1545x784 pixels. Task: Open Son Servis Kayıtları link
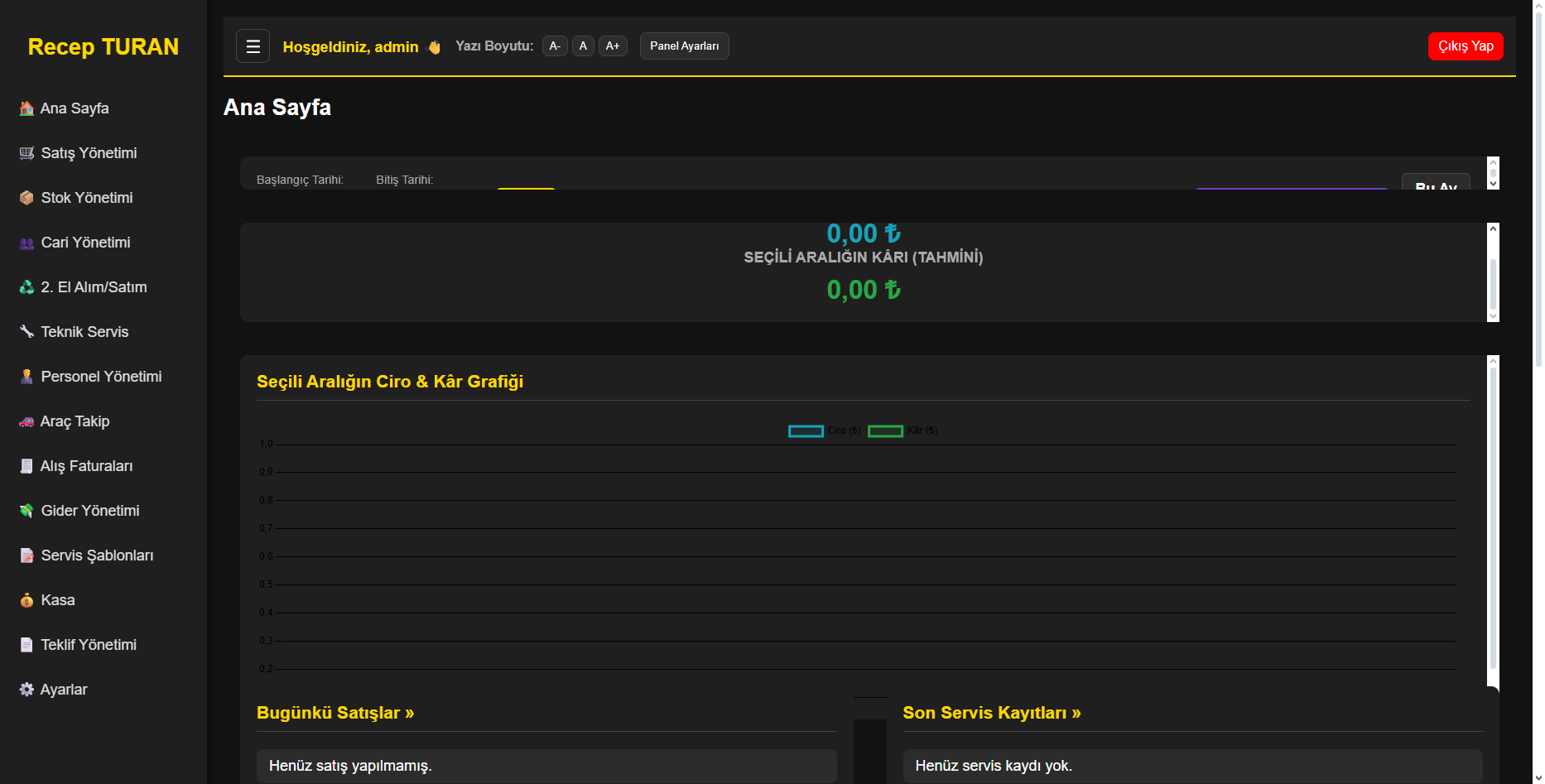tap(991, 713)
